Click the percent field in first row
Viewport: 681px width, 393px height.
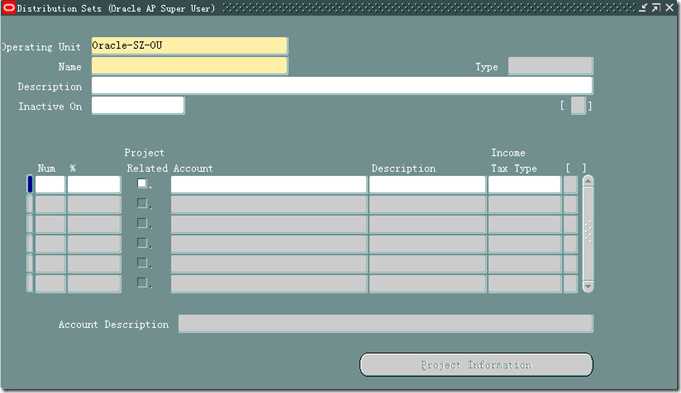click(94, 184)
